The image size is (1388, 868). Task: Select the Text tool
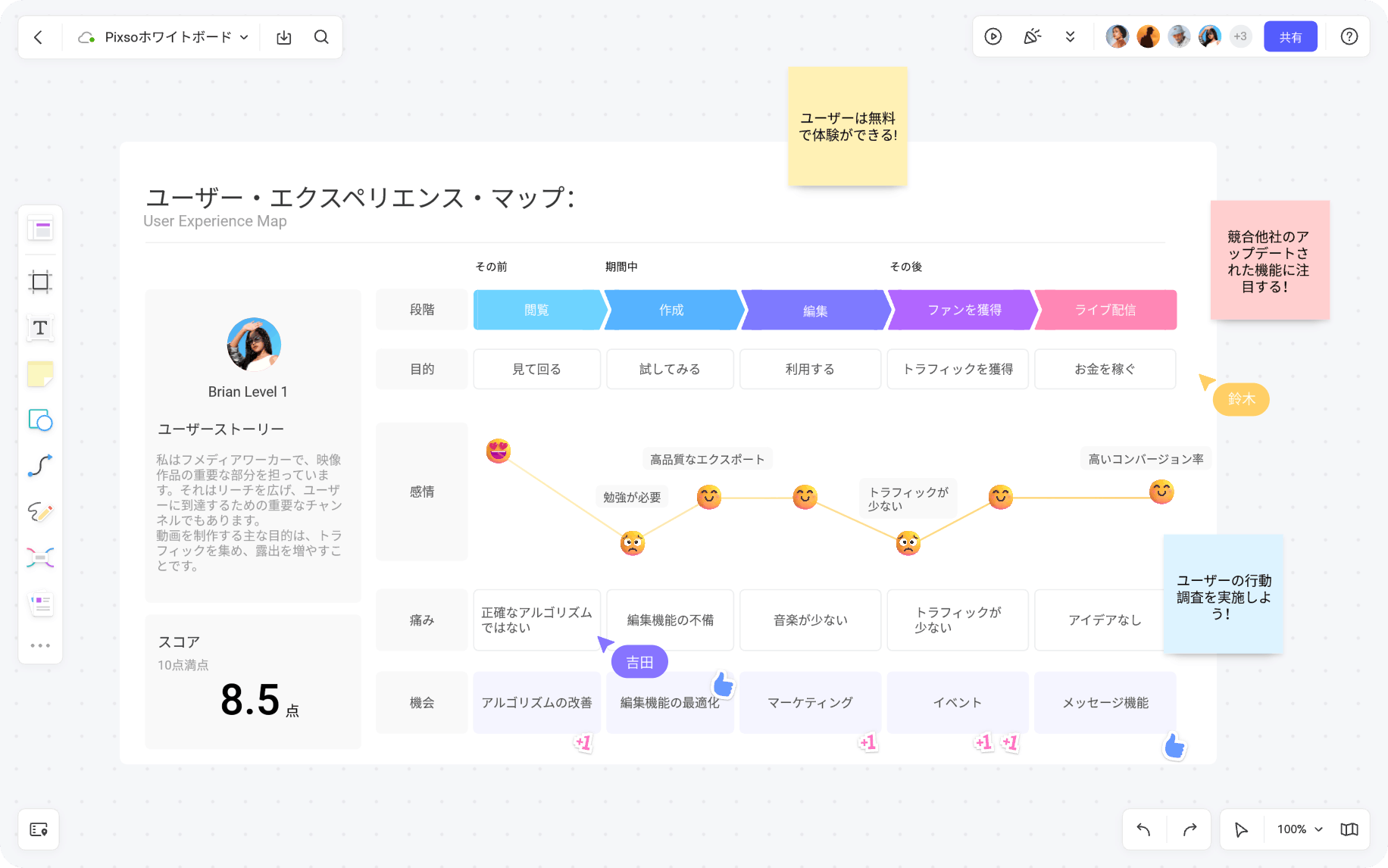[40, 328]
